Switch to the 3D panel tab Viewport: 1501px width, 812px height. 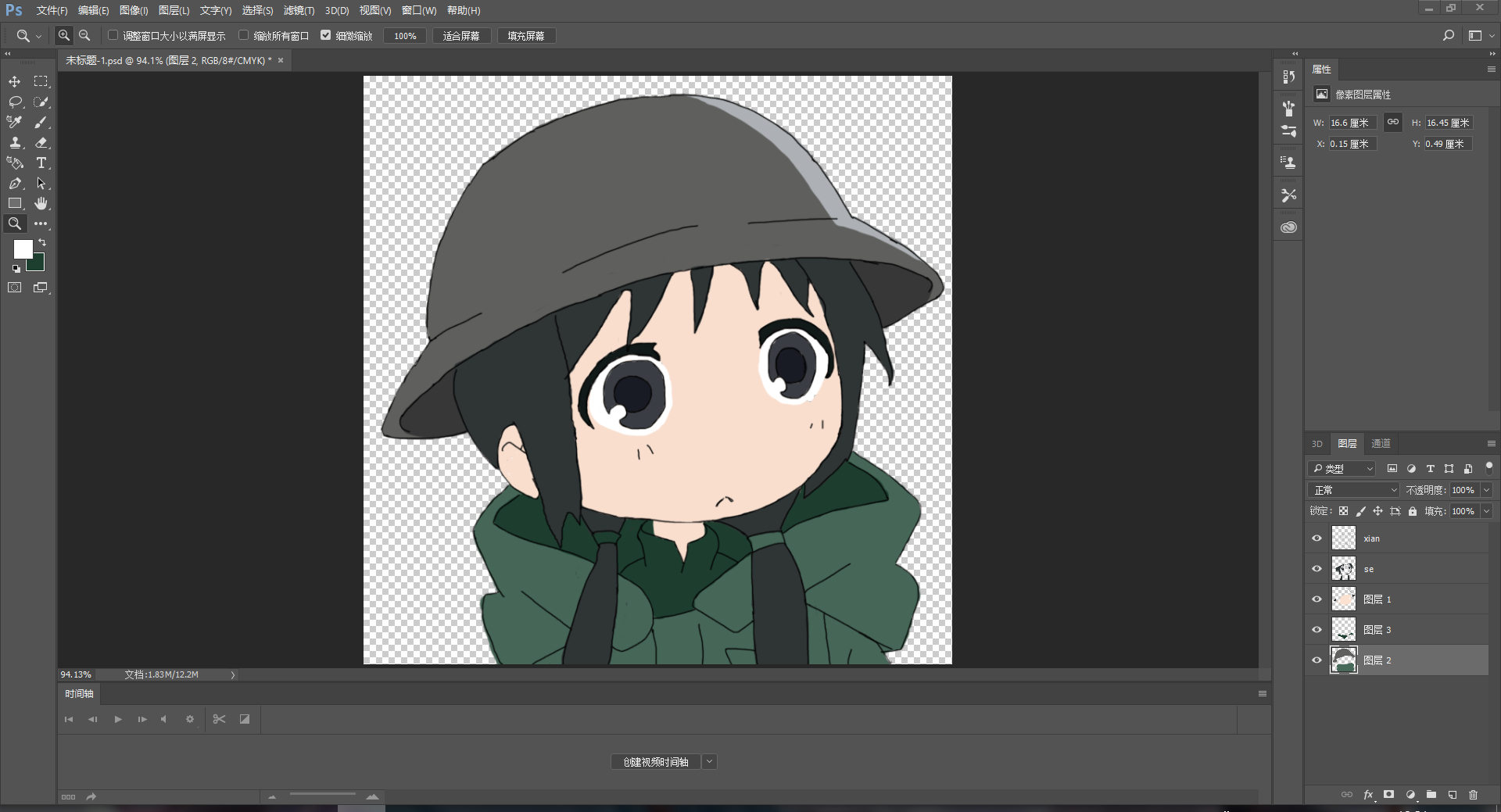tap(1317, 443)
